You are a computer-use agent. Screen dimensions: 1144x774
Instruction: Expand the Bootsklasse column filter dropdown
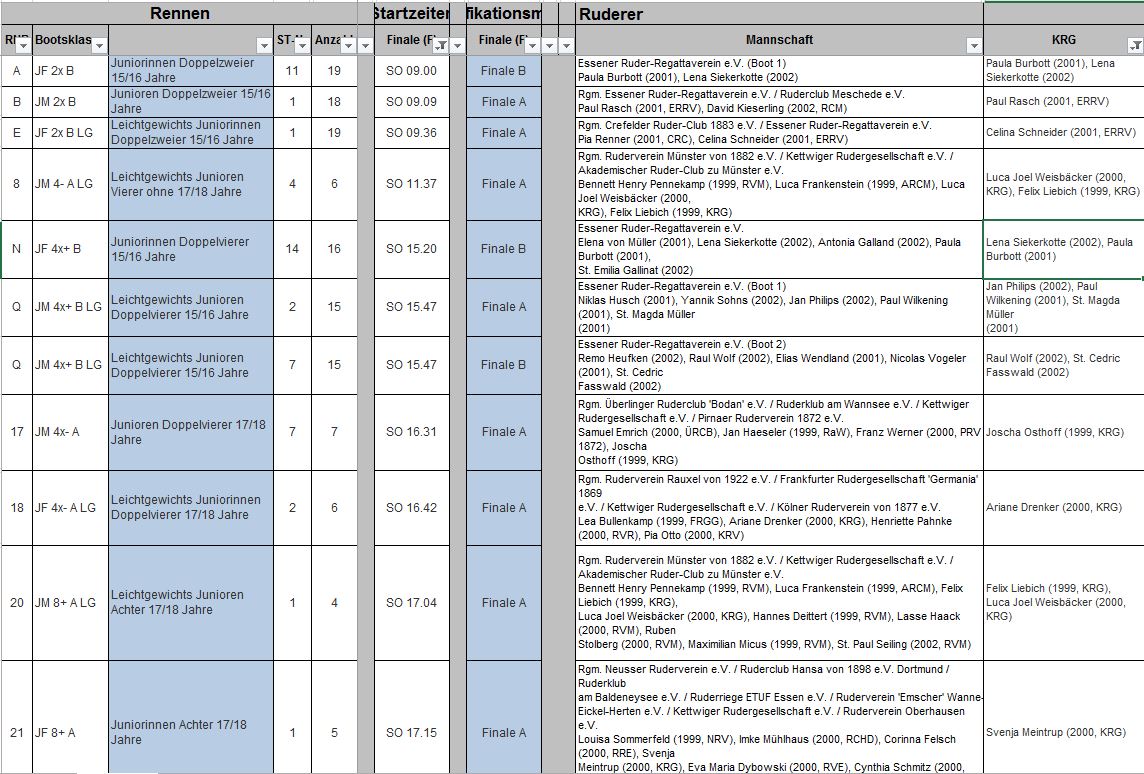[x=99, y=45]
